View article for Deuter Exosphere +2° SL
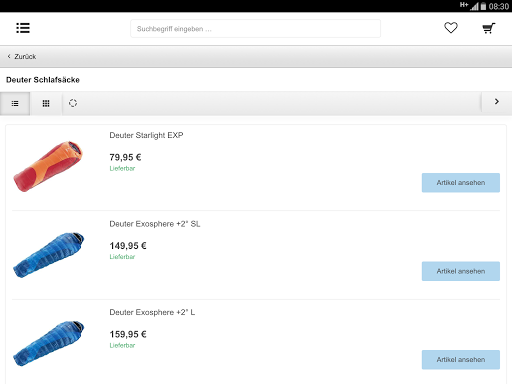Image resolution: width=512 pixels, height=384 pixels. (x=461, y=271)
